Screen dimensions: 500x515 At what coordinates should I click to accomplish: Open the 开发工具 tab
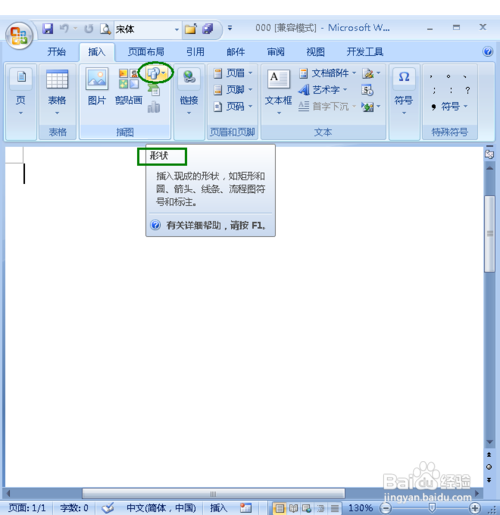[x=365, y=52]
